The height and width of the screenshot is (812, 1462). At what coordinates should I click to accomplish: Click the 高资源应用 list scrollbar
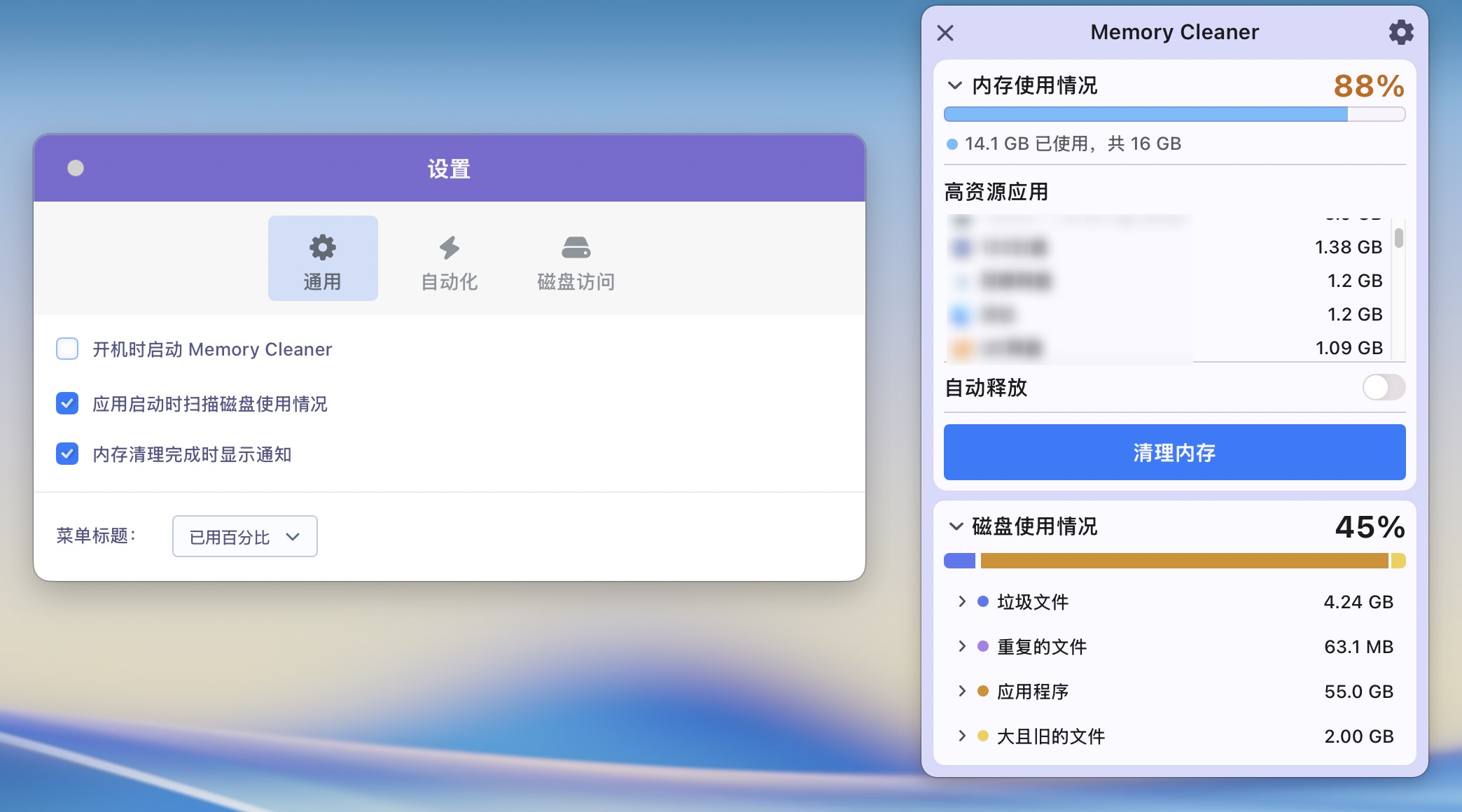[x=1398, y=239]
